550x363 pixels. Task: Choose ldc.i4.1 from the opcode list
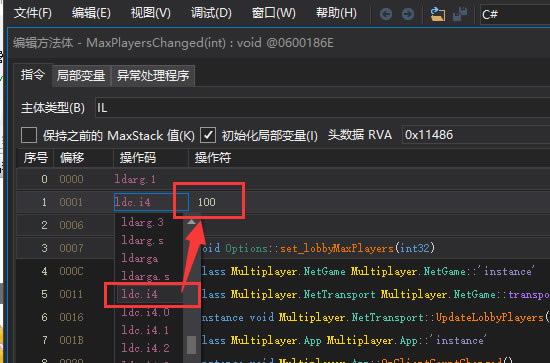(x=145, y=330)
